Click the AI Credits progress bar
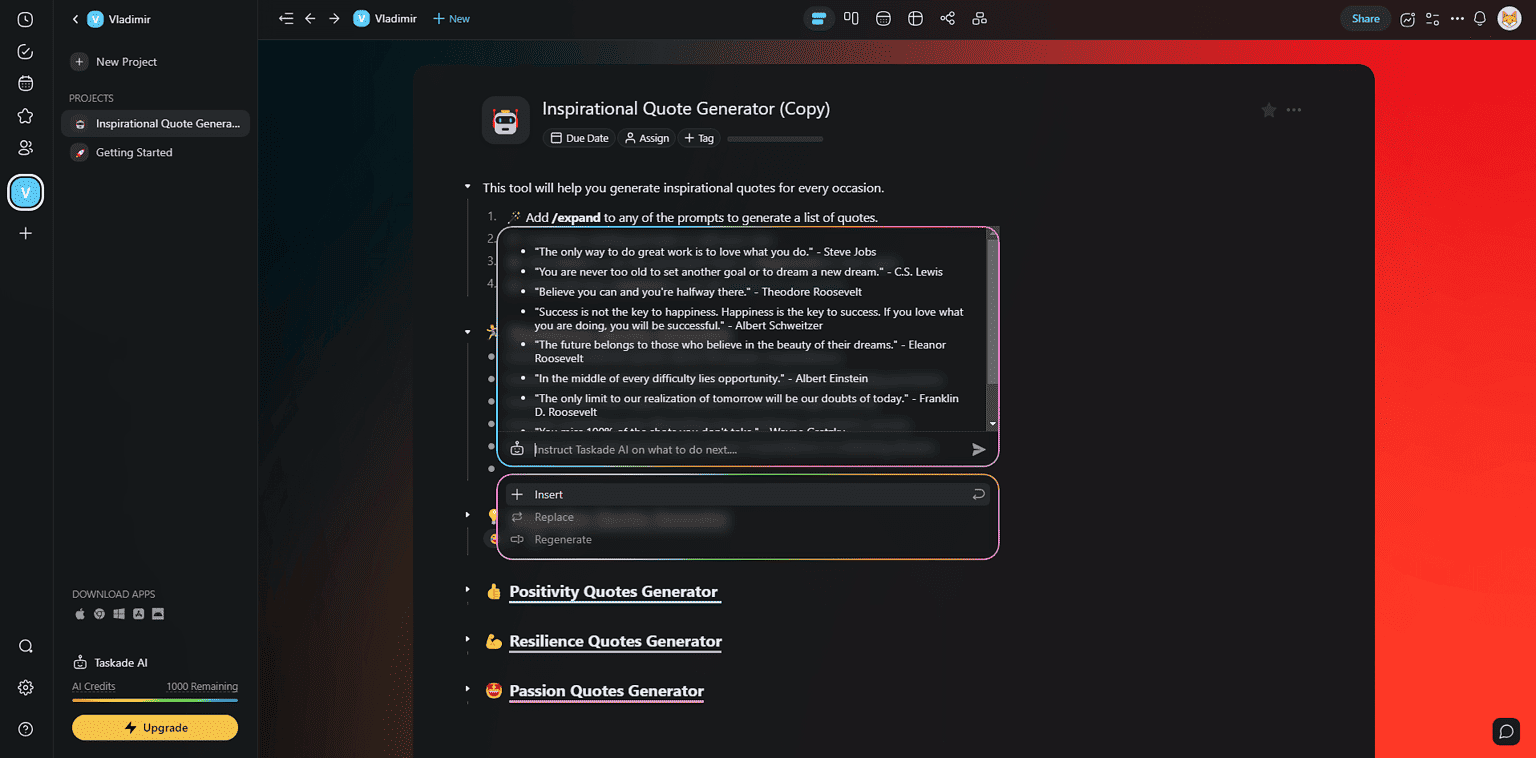The image size is (1536, 758). tap(155, 700)
